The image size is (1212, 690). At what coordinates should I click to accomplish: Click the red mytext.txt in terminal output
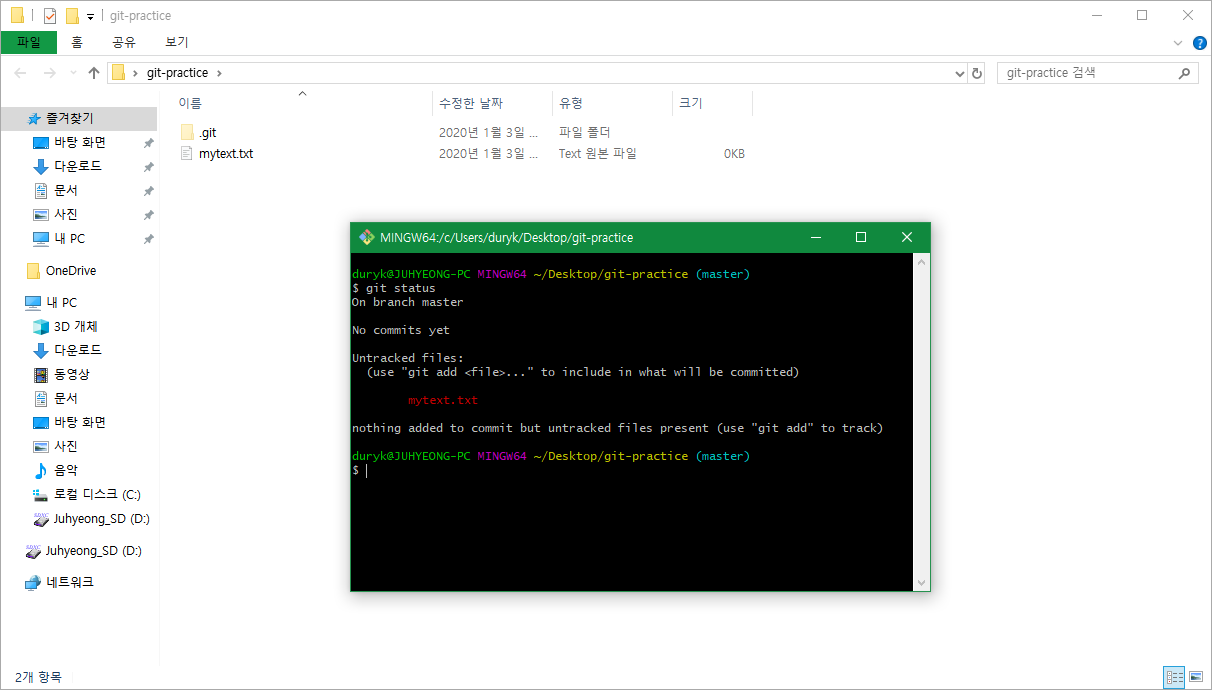point(443,400)
